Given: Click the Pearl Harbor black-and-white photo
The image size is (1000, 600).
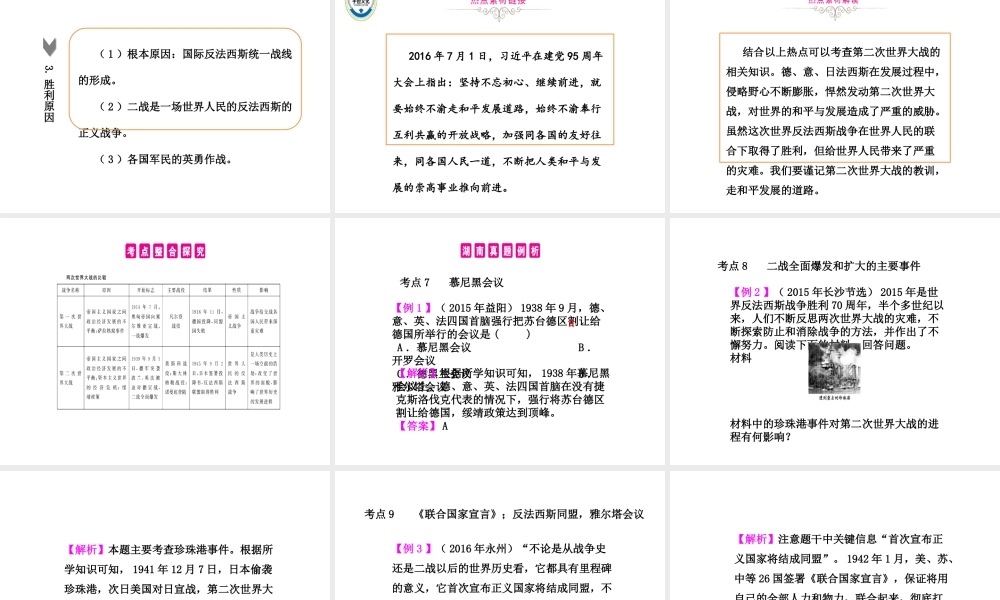Looking at the screenshot, I should pos(834,368).
